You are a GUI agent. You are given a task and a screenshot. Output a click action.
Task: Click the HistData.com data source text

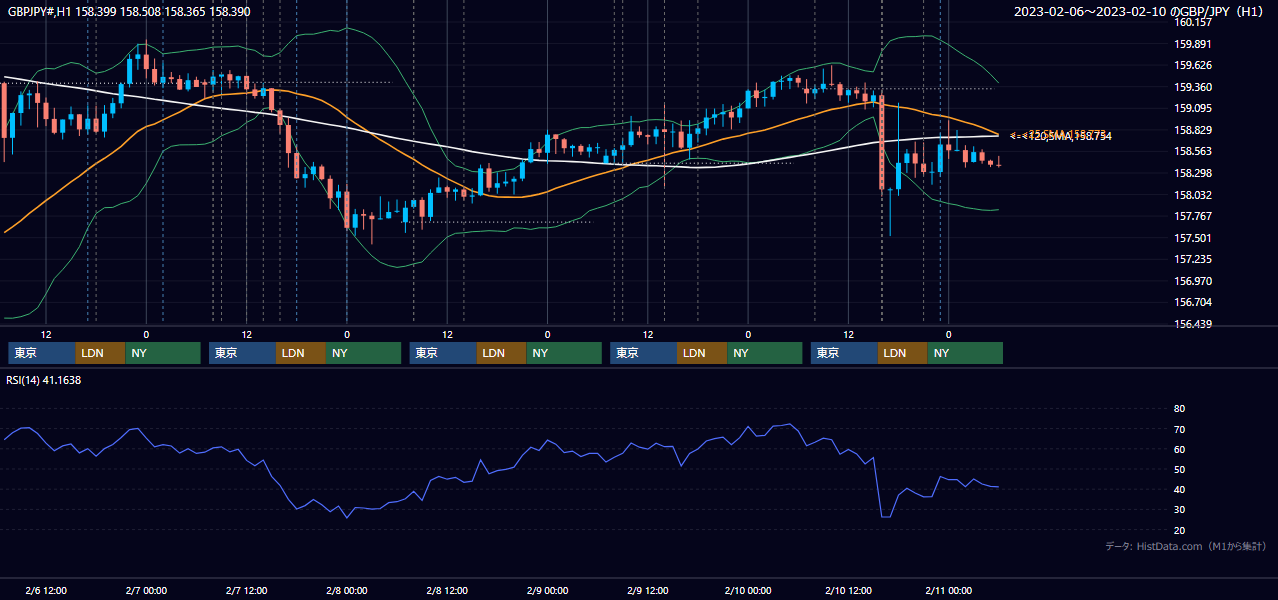click(1186, 546)
